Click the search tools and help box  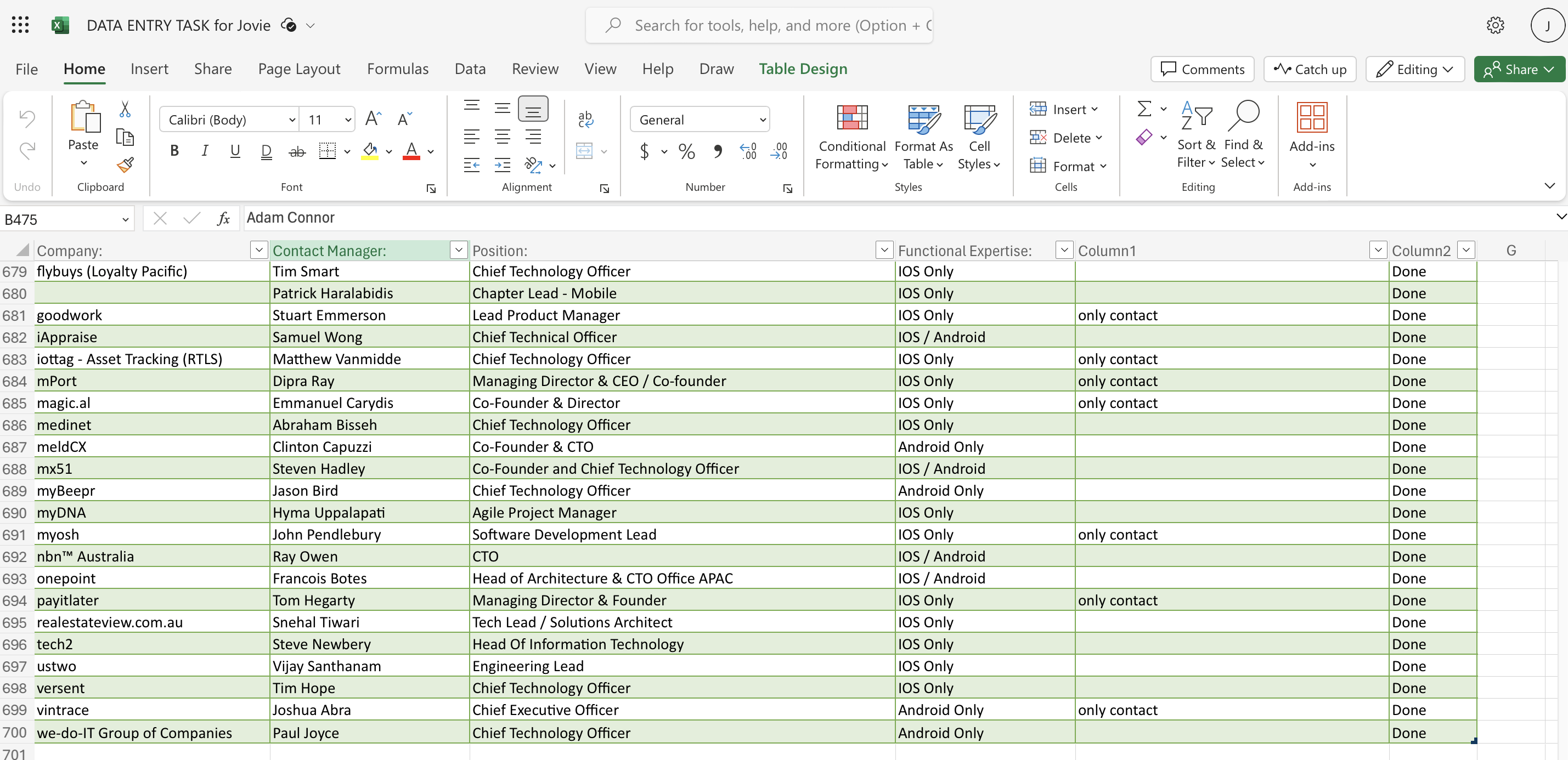click(x=759, y=26)
